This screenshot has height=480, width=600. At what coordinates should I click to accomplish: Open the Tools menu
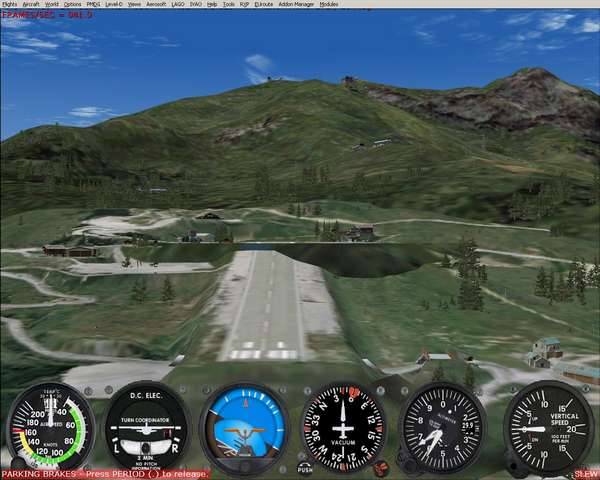(229, 4)
